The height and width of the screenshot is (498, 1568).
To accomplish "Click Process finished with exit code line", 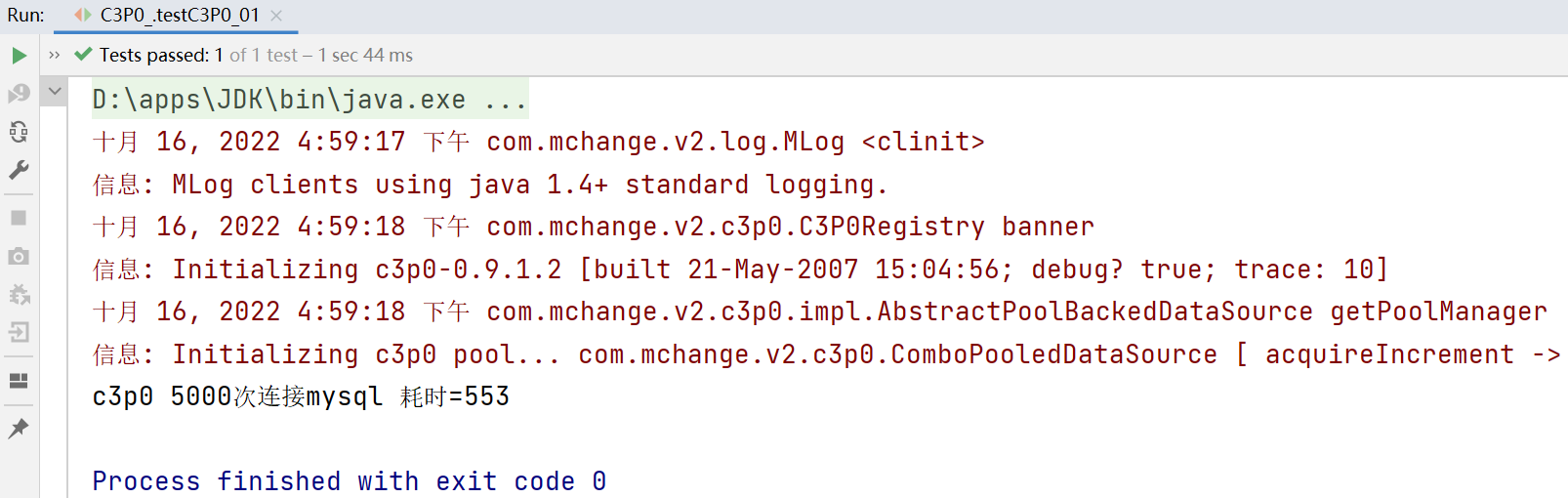I will [x=350, y=481].
